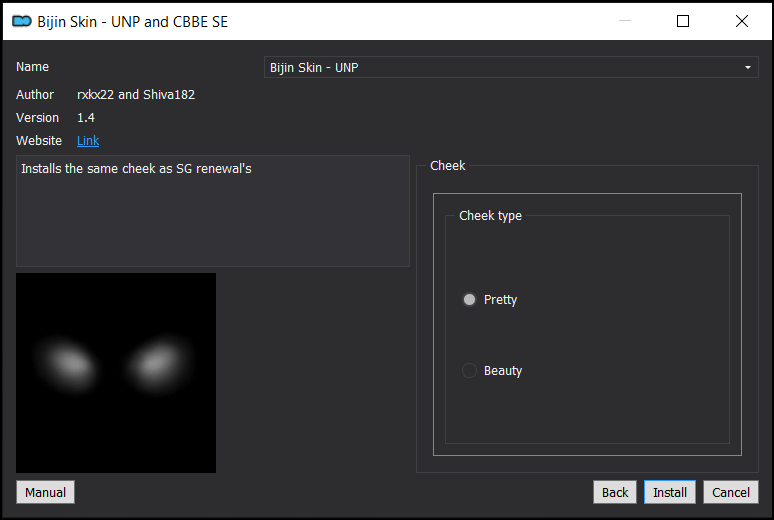Image resolution: width=774 pixels, height=520 pixels.
Task: Click Install to apply the mod
Action: click(670, 492)
